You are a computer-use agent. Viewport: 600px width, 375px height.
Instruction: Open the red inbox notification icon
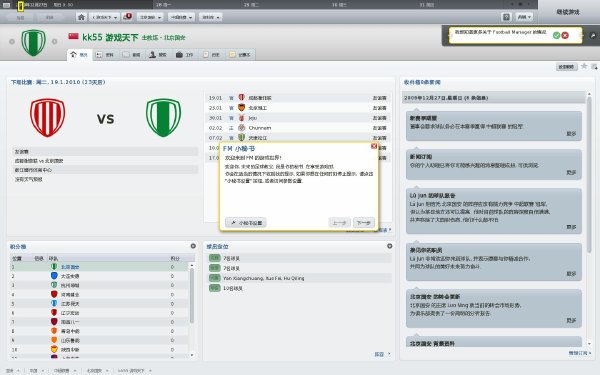coord(127,17)
